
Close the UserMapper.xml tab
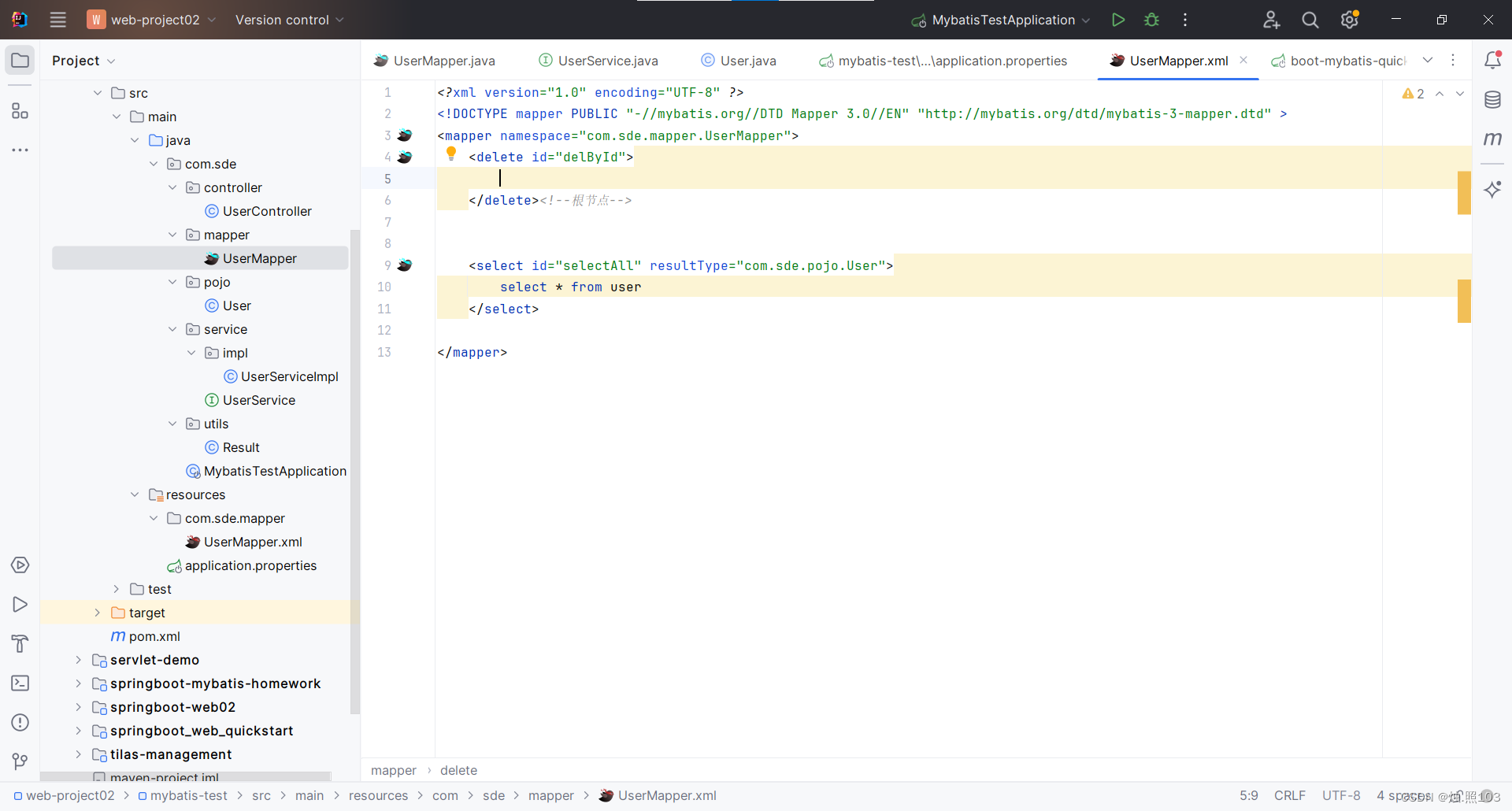pos(1243,60)
